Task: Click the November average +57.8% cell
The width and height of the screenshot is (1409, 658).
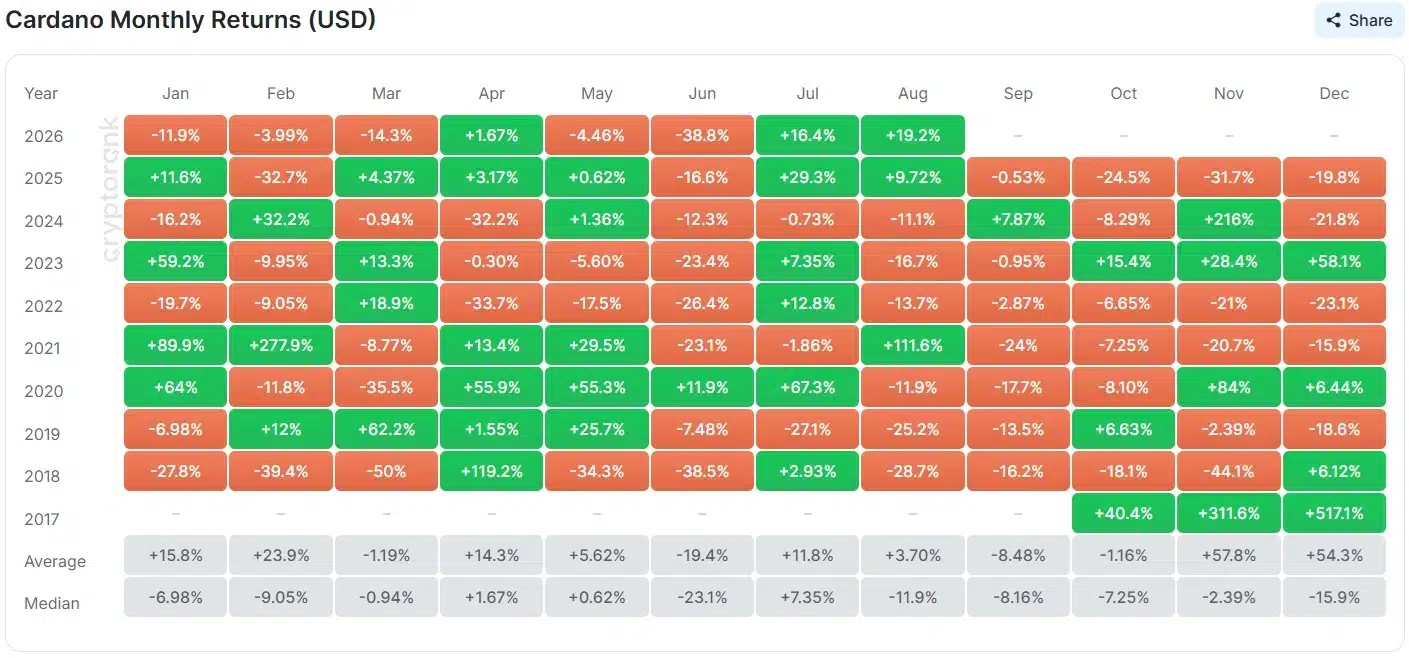Action: pyautogui.click(x=1229, y=555)
